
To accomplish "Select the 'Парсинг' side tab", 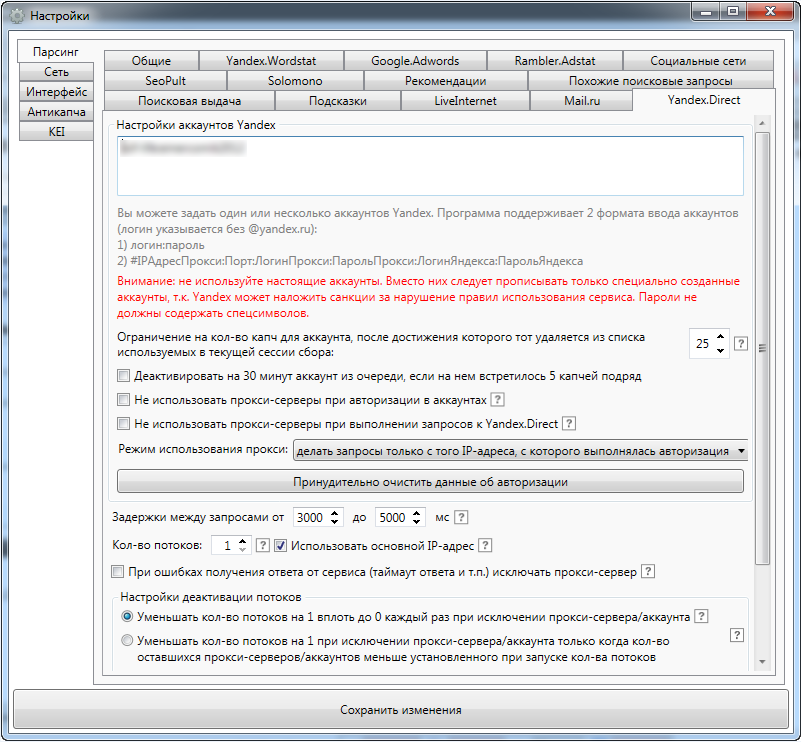I will pyautogui.click(x=56, y=52).
